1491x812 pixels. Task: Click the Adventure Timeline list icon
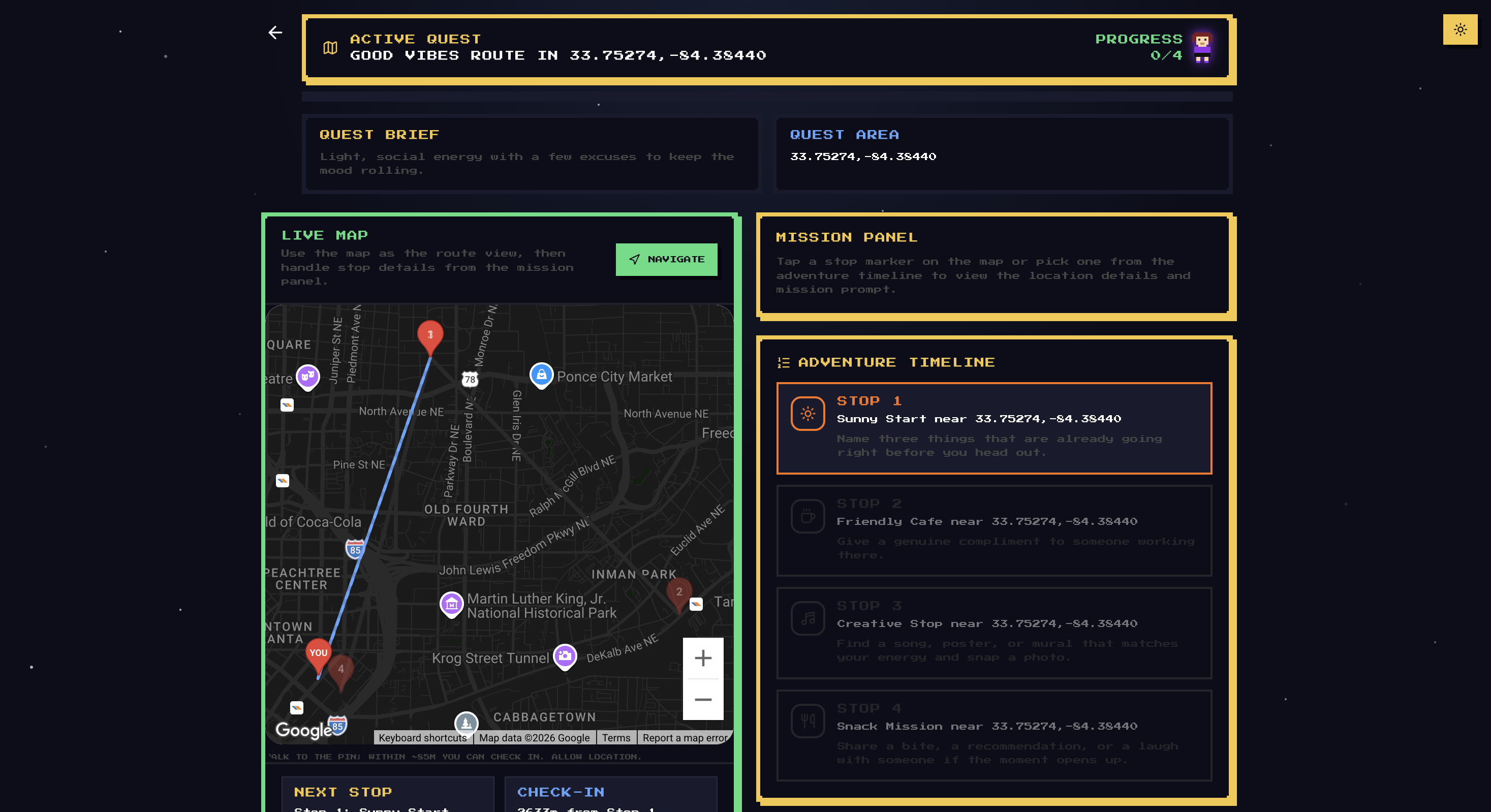point(783,363)
